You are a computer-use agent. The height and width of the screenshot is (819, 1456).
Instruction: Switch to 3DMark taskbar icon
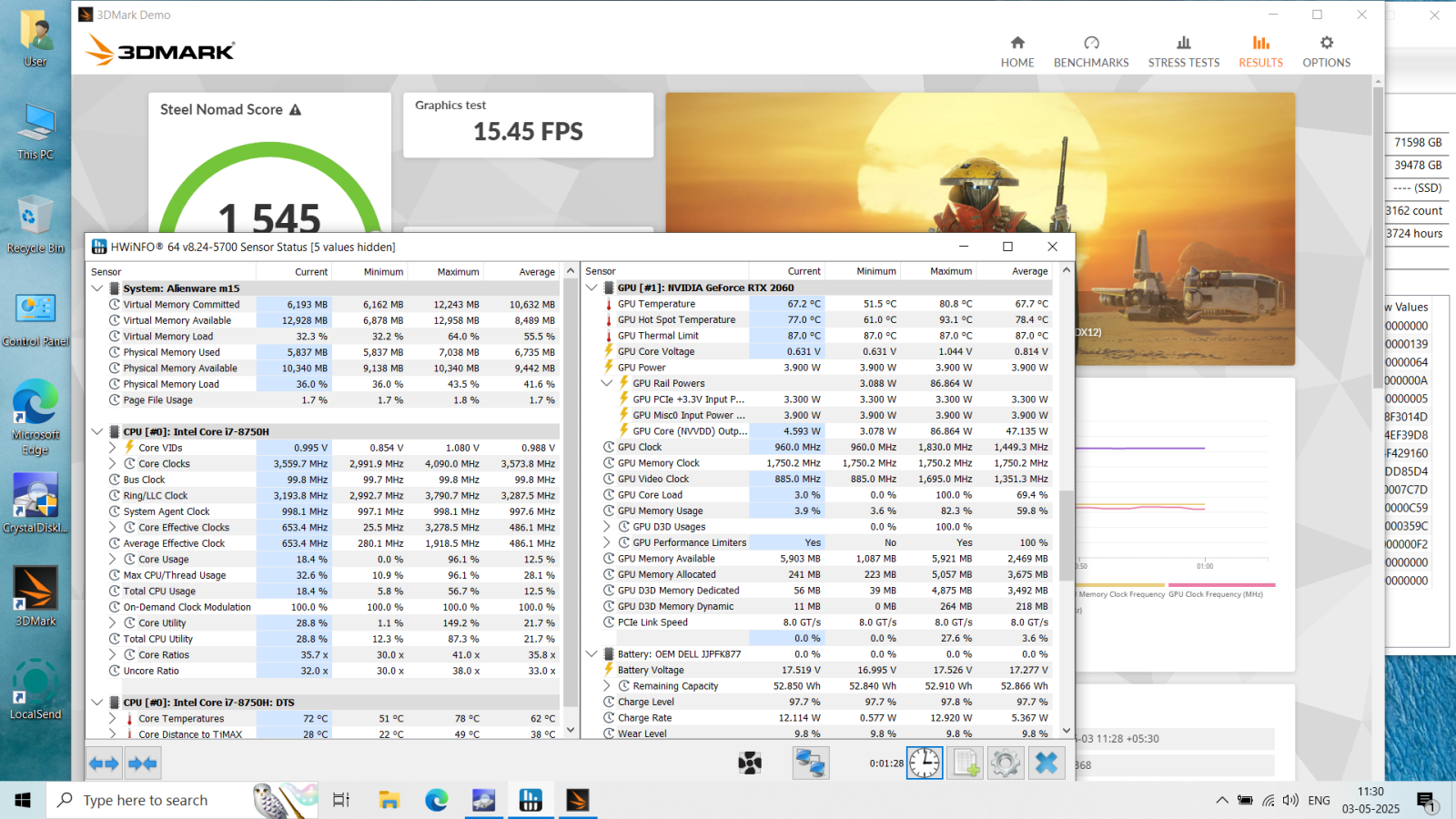coord(578,800)
